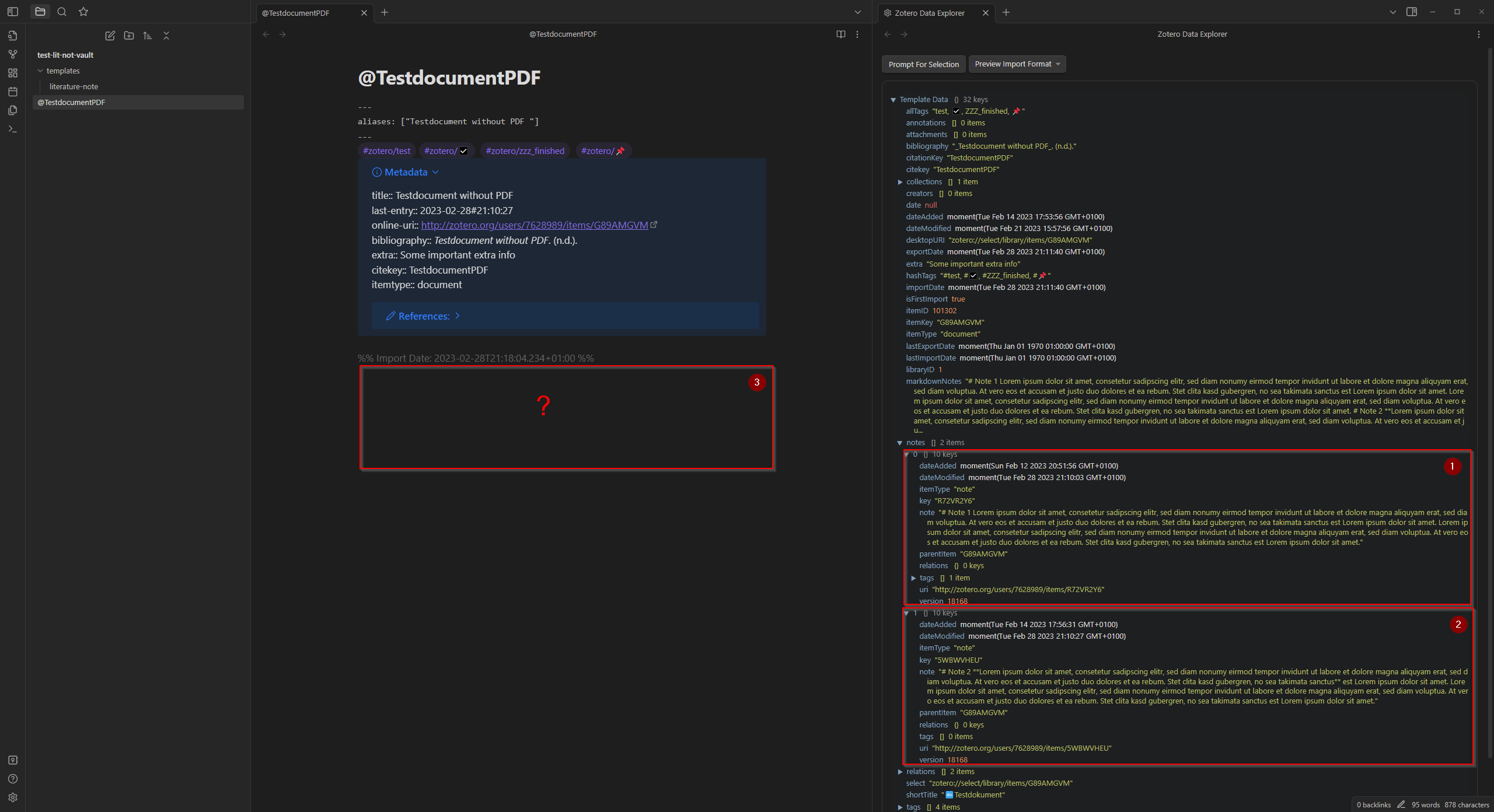
Task: Open the graph view icon
Action: tap(12, 54)
